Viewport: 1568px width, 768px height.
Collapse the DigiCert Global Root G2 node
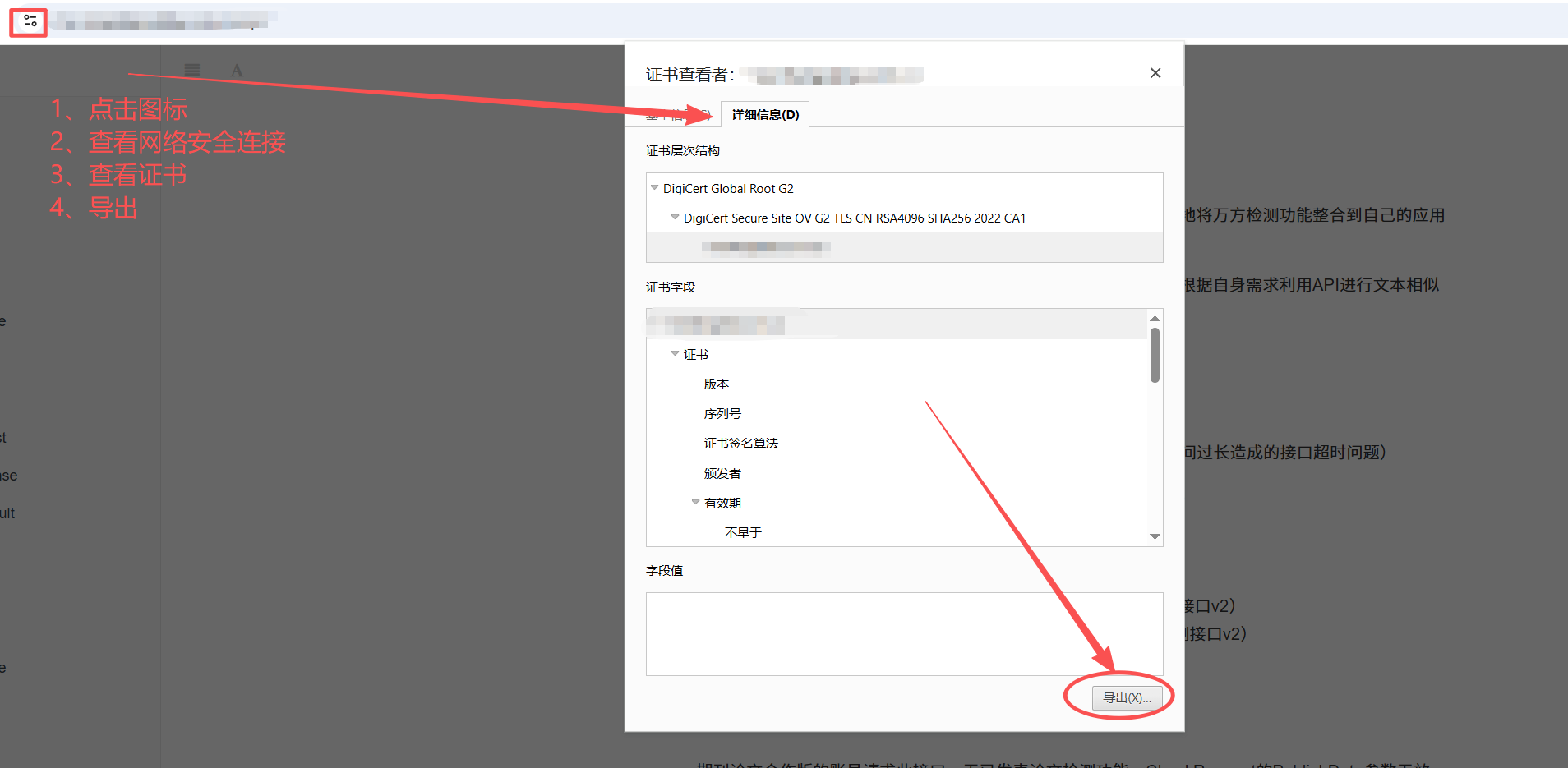(x=655, y=187)
